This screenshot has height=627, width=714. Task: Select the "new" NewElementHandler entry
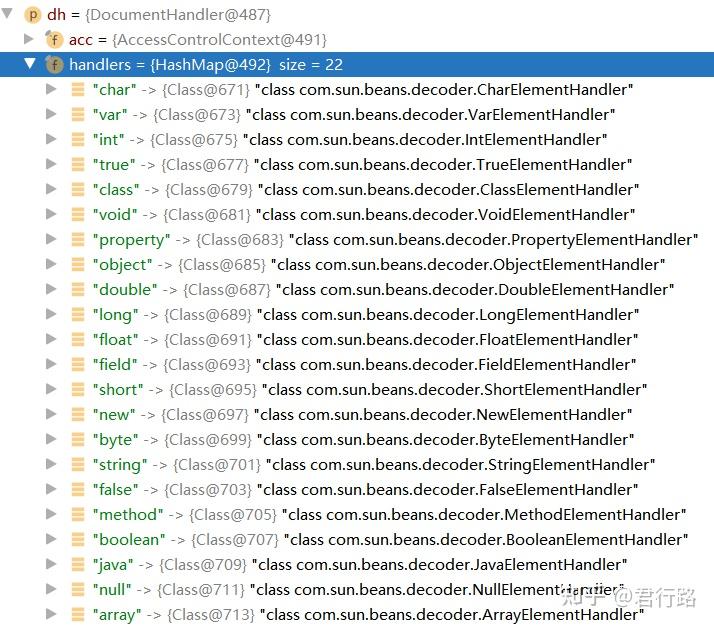(x=362, y=415)
